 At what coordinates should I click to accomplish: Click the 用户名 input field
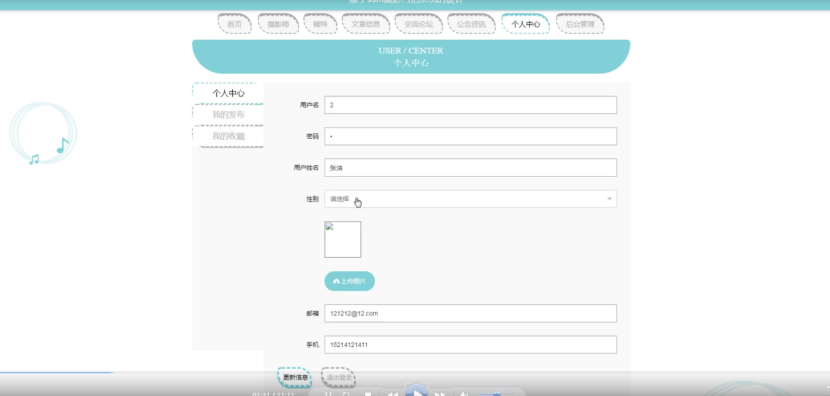point(470,105)
